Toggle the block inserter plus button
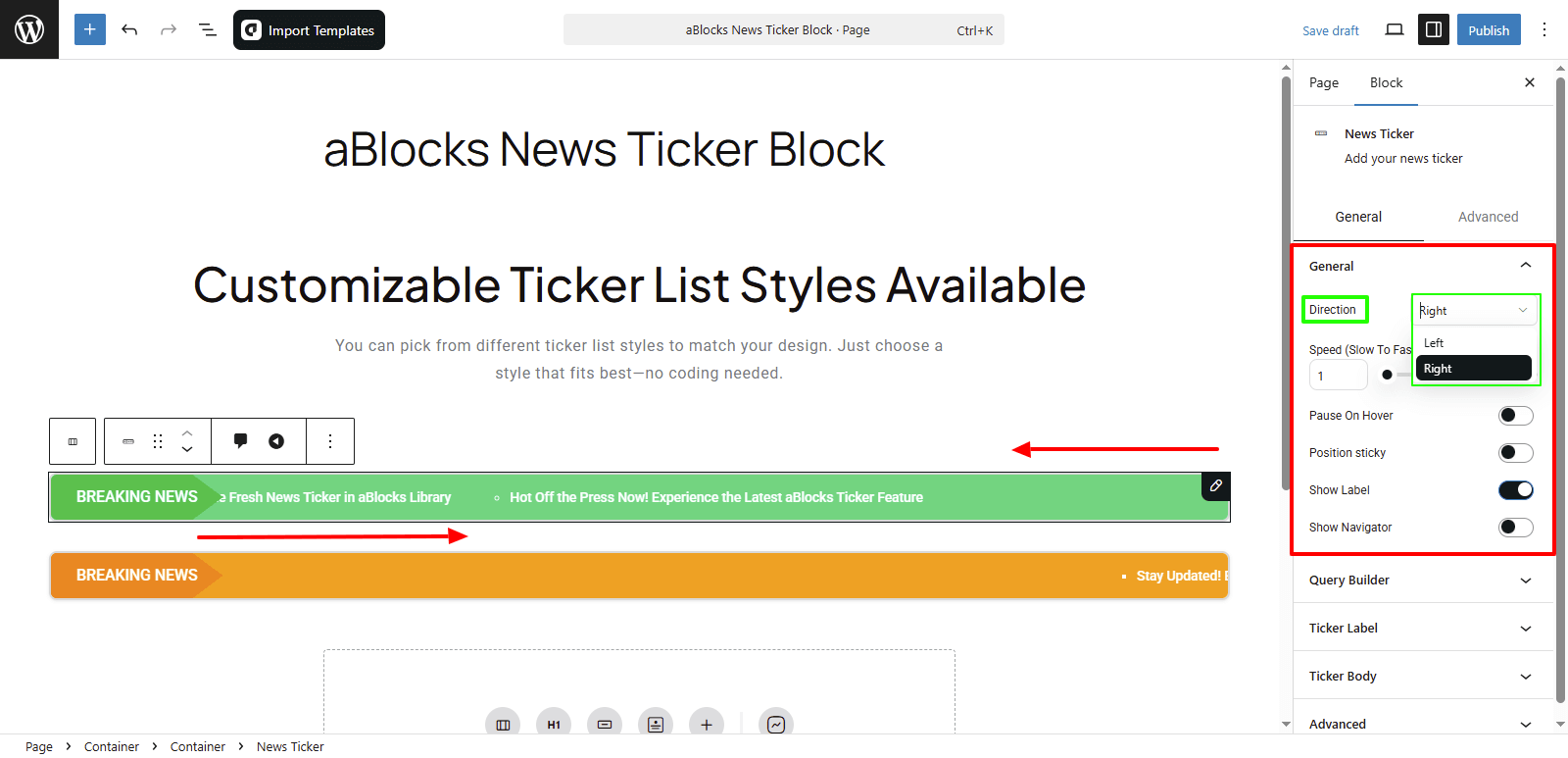The image size is (1568, 758). 89,29
